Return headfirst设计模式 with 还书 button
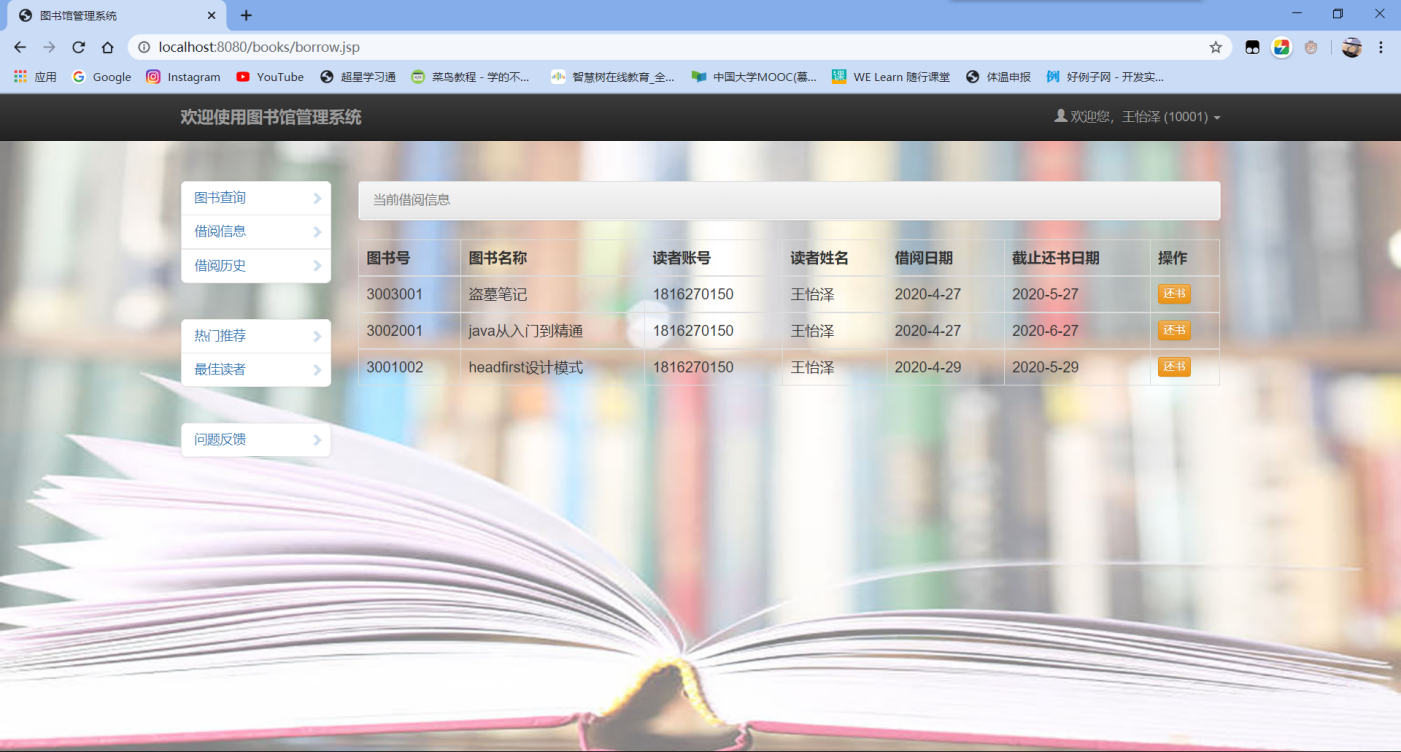 click(1174, 367)
